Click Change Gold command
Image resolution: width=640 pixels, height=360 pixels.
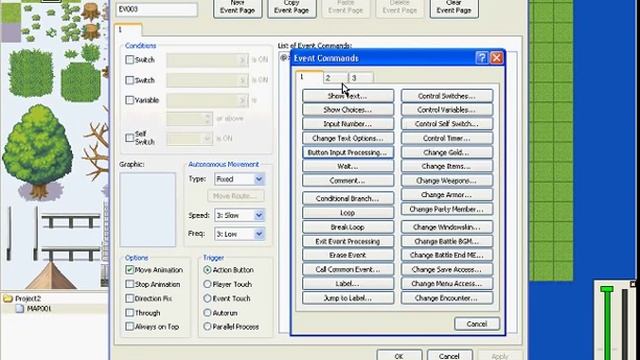point(447,152)
